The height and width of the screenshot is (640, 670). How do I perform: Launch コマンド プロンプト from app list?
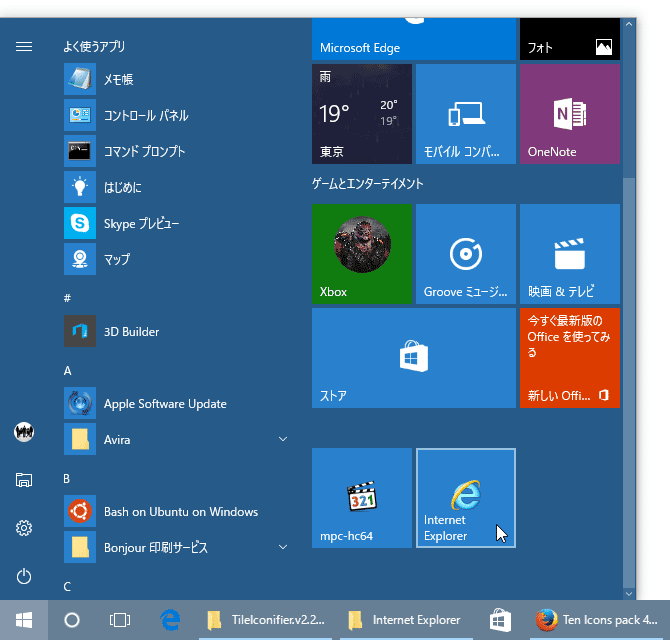point(176,151)
